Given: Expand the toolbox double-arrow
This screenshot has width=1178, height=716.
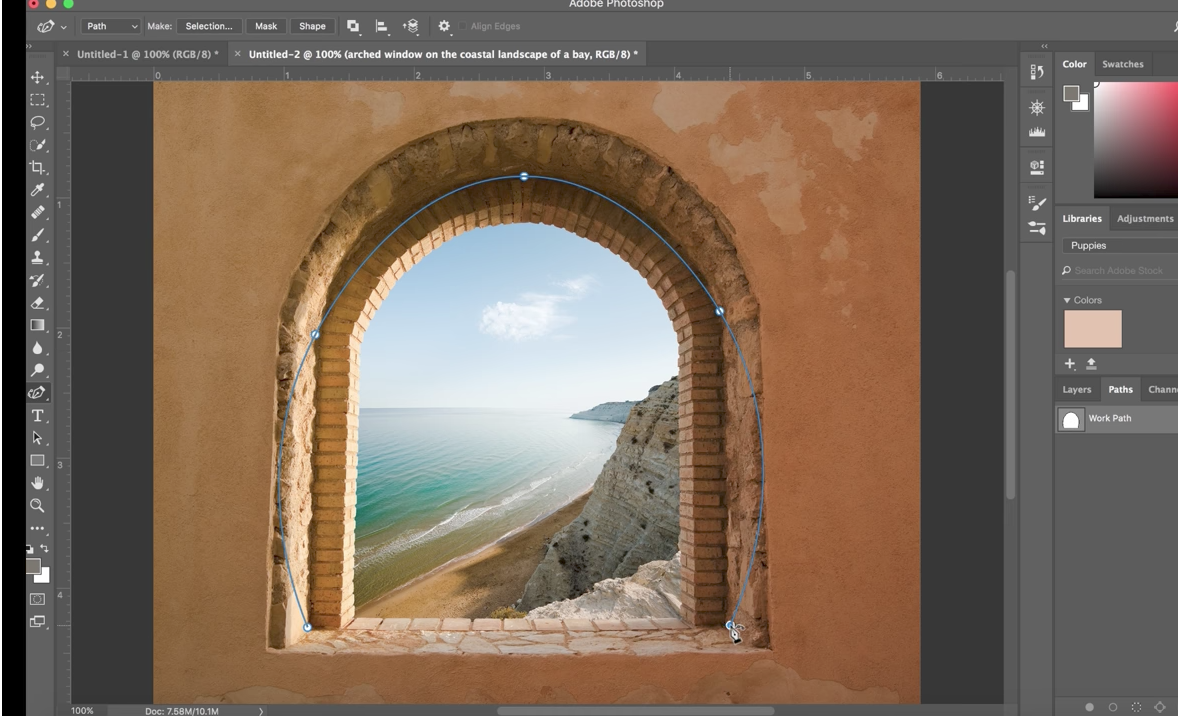Looking at the screenshot, I should [29, 47].
